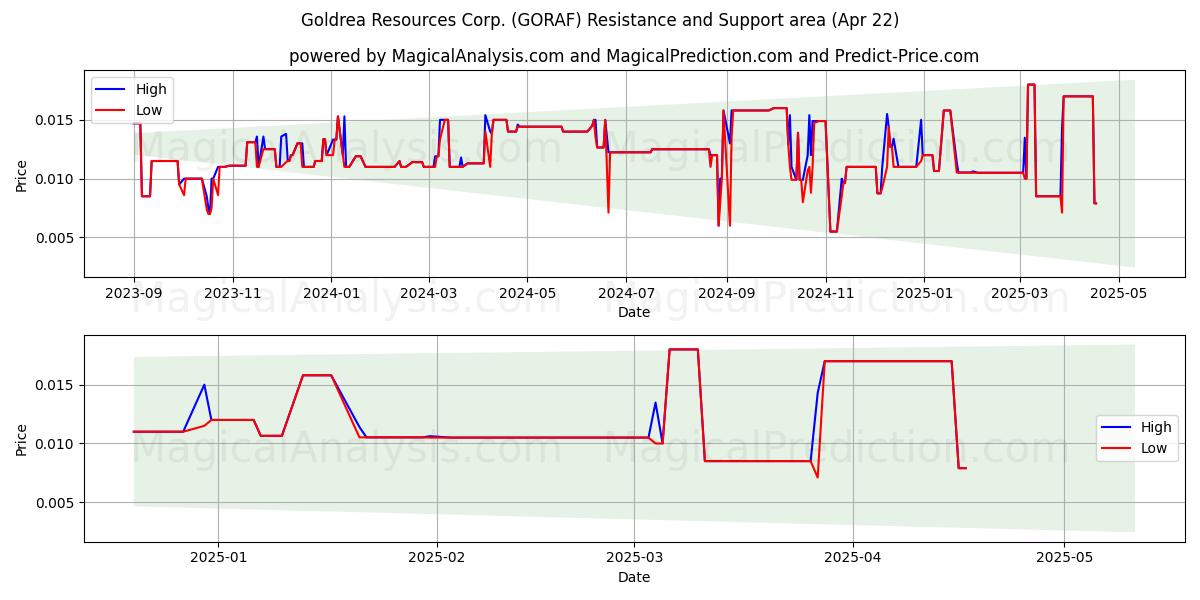Click the '0.015' price label on the bottom chart
The image size is (1200, 600).
56,385
